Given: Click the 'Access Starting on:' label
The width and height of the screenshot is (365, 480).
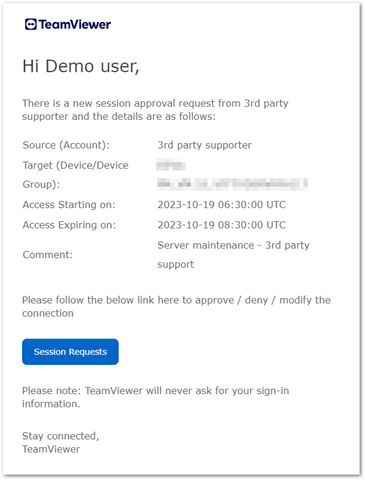Looking at the screenshot, I should [x=69, y=204].
